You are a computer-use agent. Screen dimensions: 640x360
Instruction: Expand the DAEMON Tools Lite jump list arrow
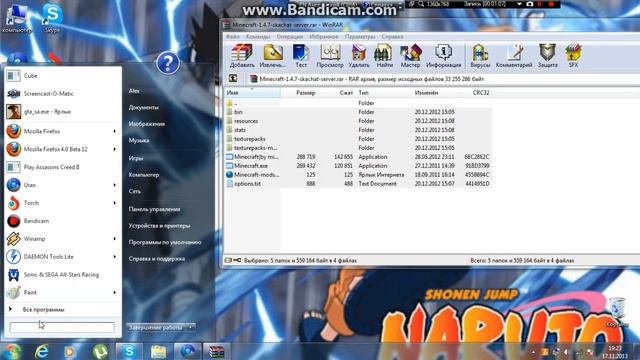pos(114,257)
